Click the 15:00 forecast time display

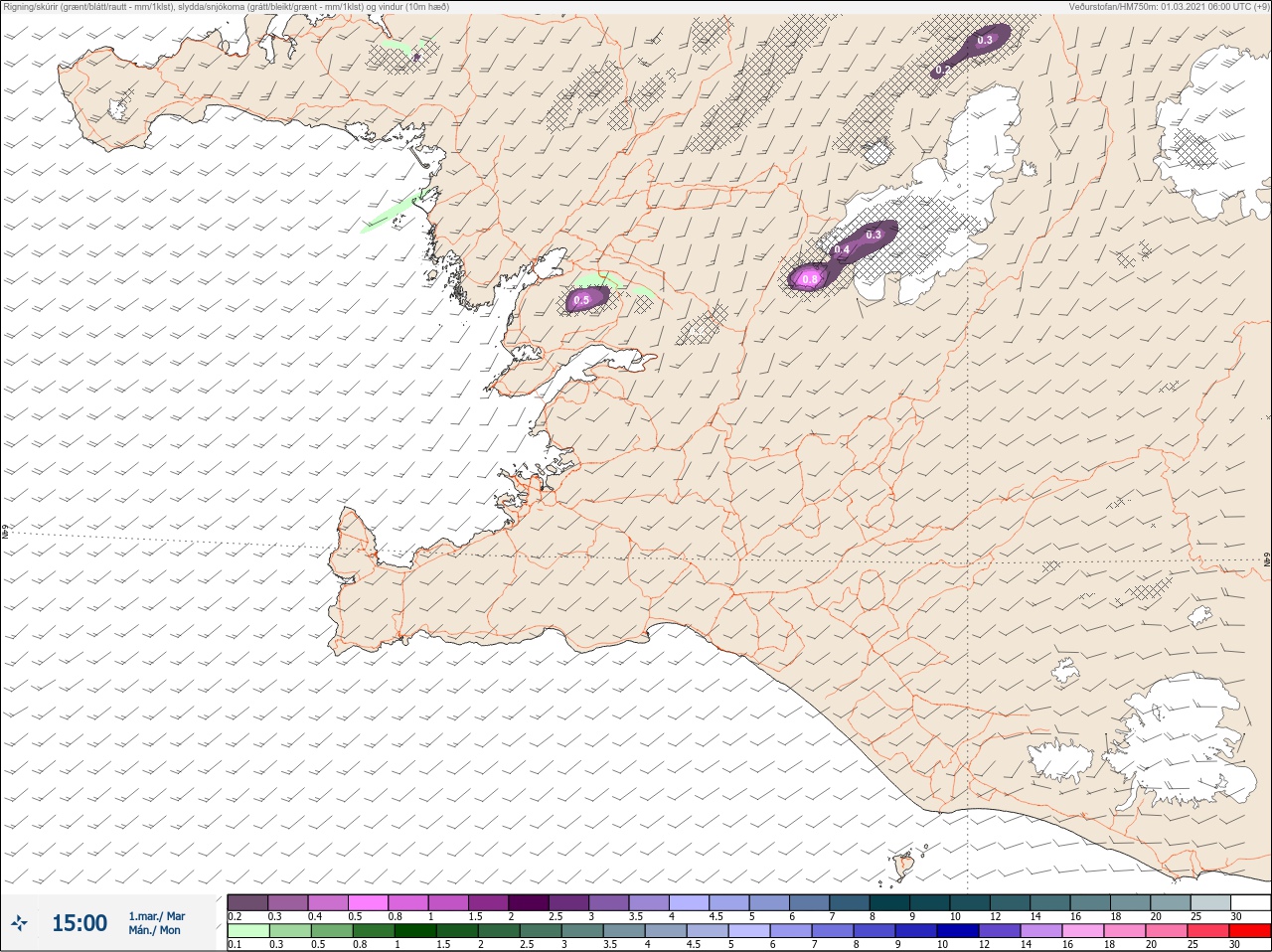79,923
